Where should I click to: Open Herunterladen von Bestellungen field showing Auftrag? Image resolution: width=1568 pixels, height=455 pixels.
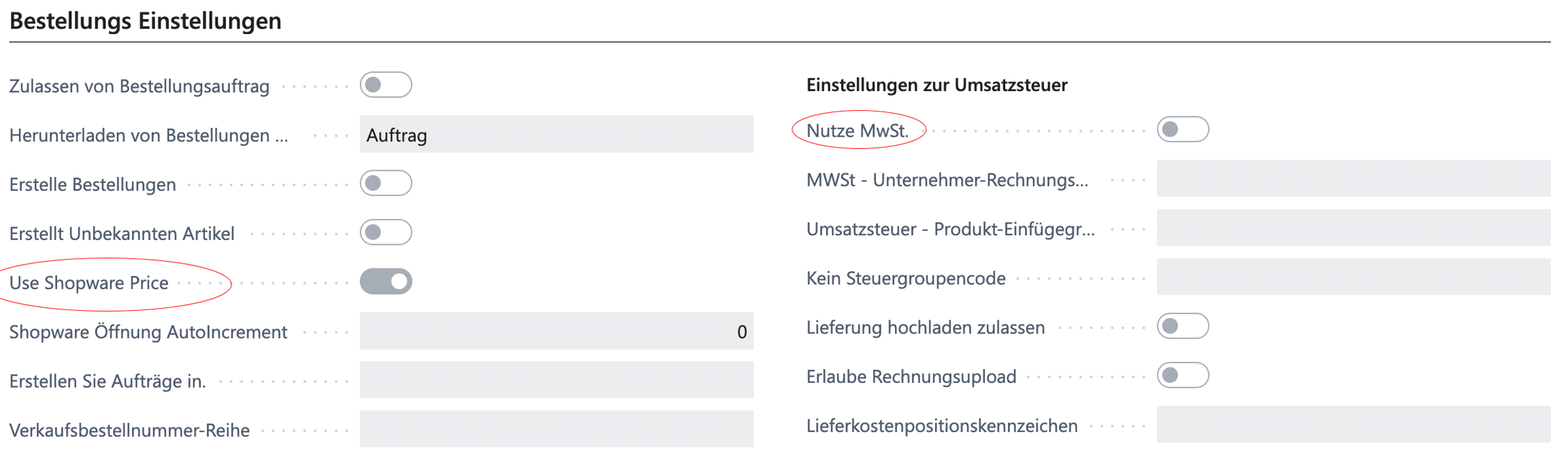point(557,135)
